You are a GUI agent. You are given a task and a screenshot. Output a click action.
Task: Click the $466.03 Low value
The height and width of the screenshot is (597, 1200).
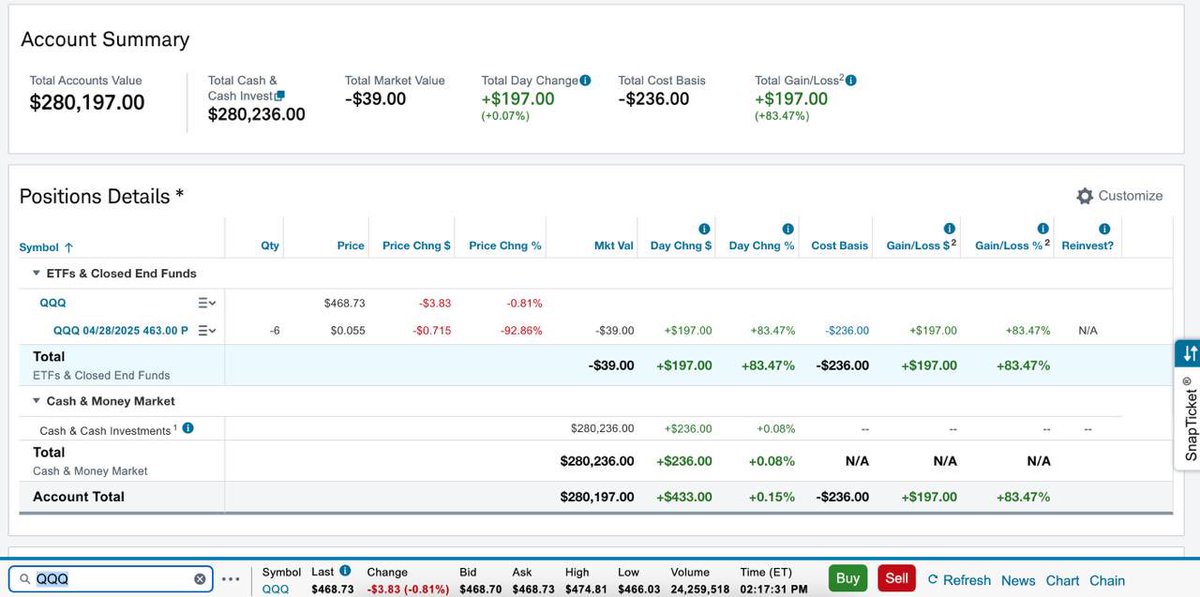pyautogui.click(x=638, y=589)
